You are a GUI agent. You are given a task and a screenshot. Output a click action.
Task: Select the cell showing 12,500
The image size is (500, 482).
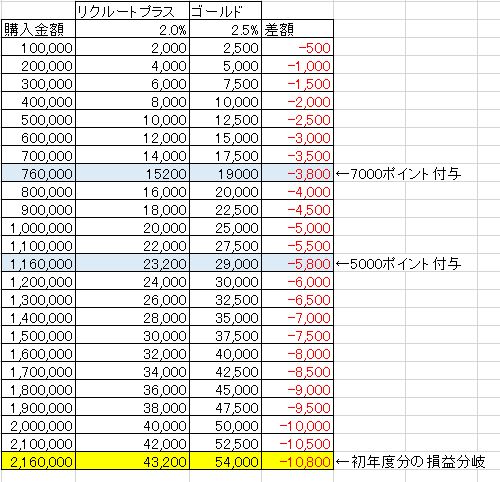tap(225, 119)
